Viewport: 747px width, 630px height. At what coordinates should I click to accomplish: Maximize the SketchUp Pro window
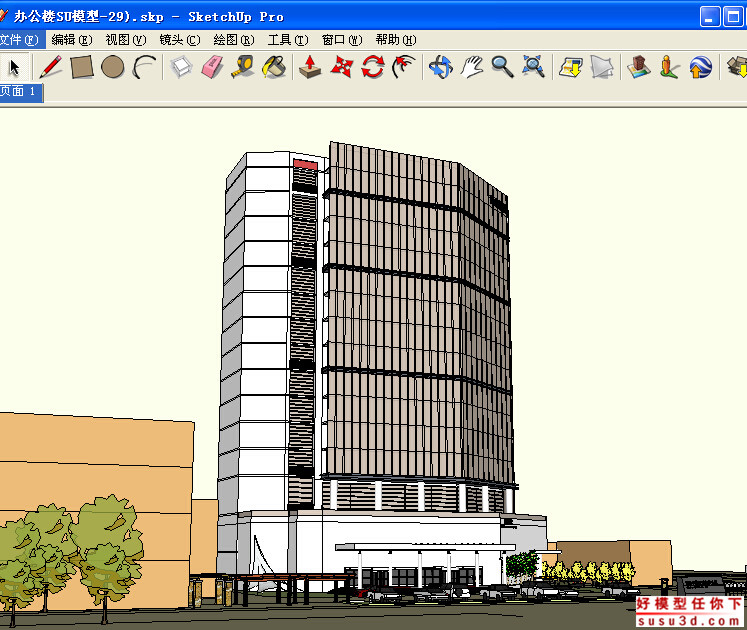(x=734, y=17)
